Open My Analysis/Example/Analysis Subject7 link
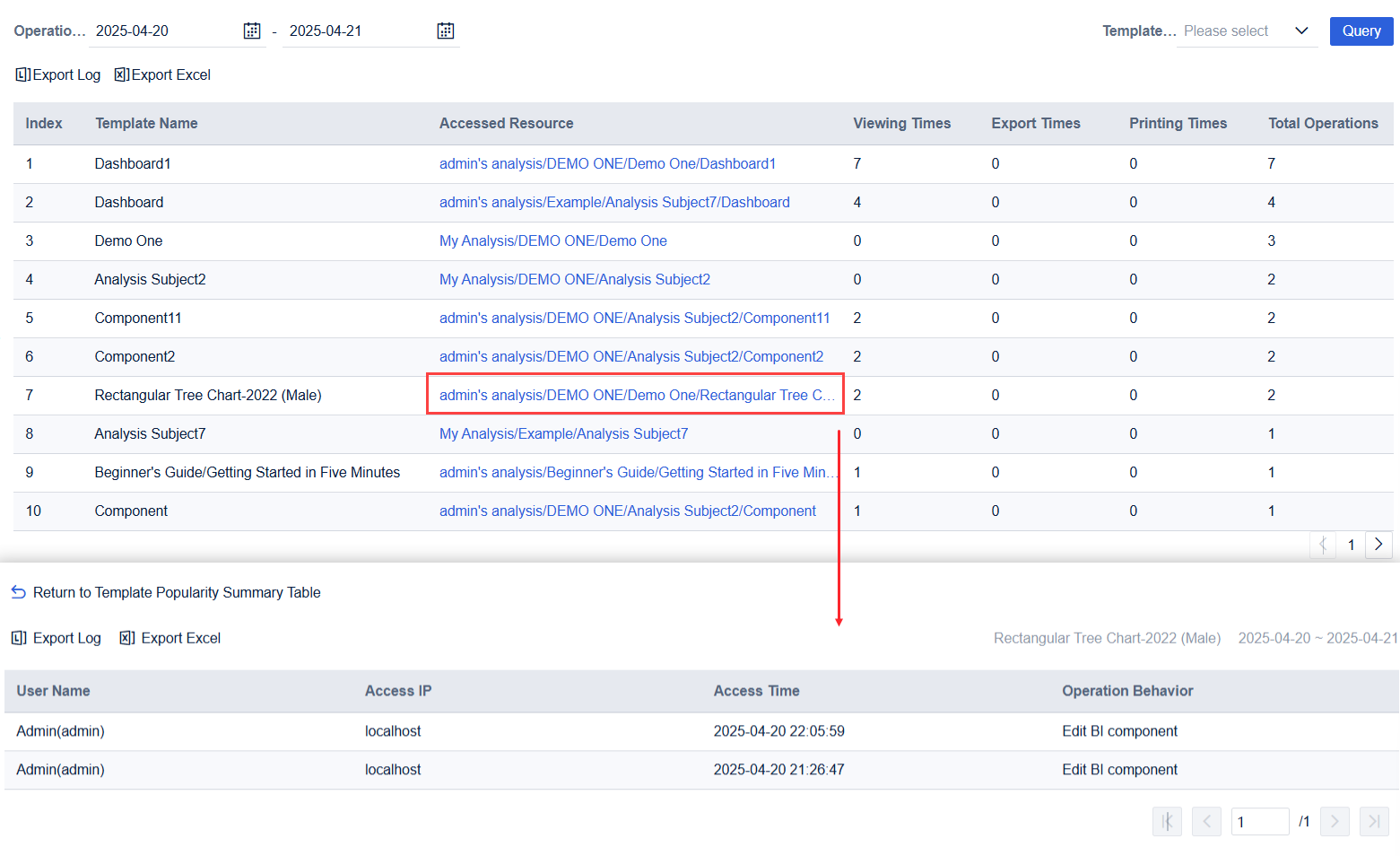Image resolution: width=1400 pixels, height=856 pixels. [x=563, y=433]
